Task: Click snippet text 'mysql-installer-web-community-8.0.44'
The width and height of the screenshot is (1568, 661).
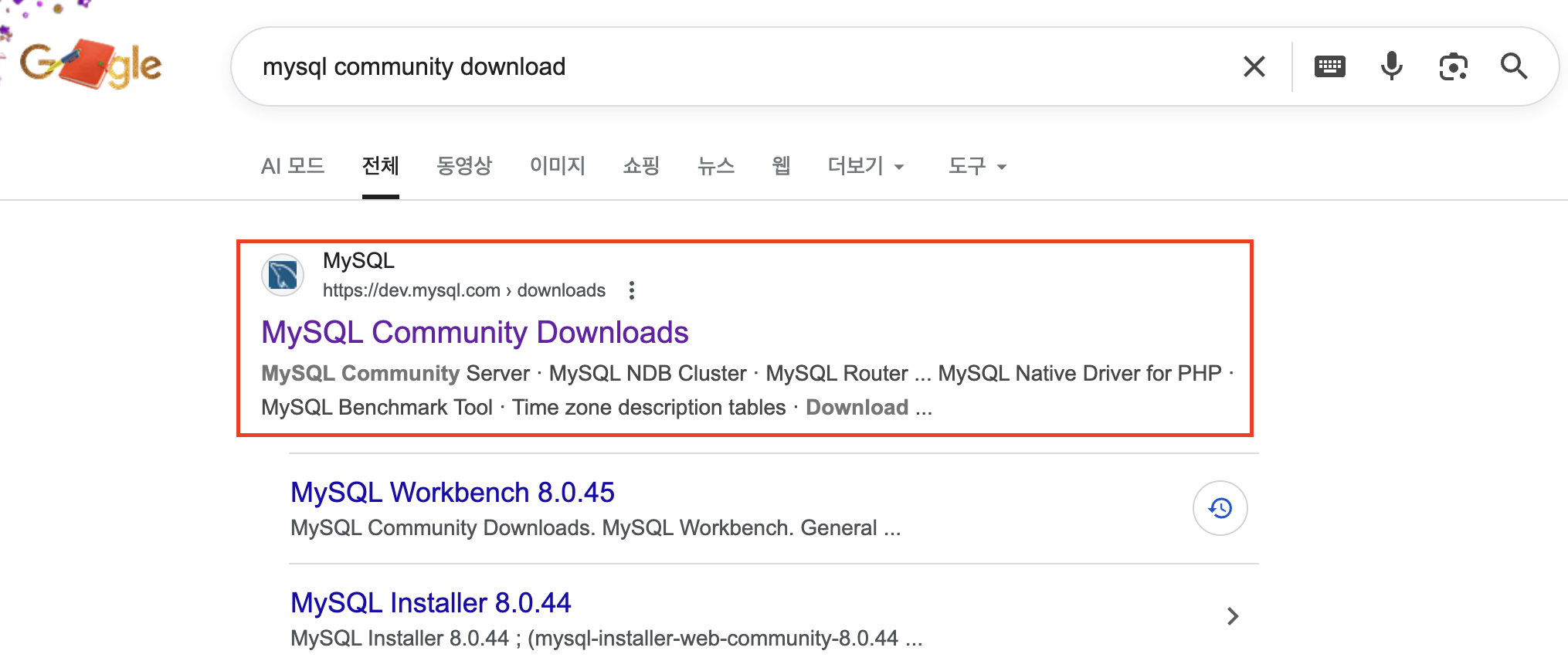Action: click(x=716, y=639)
